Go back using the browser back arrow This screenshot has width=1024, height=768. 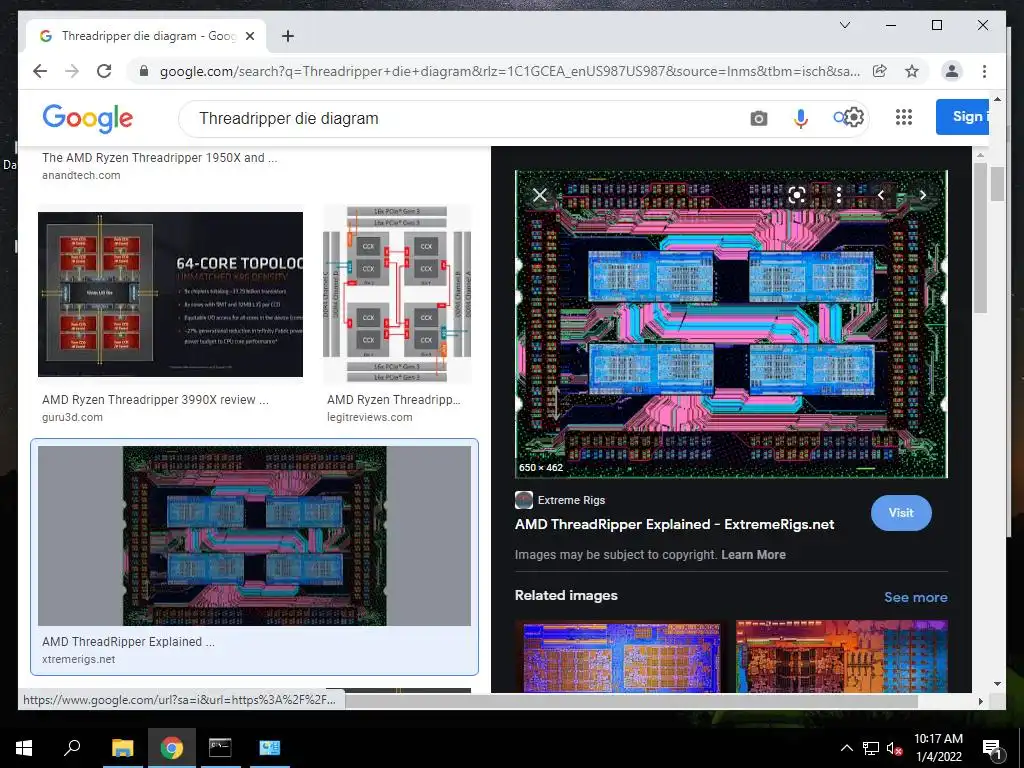click(x=40, y=71)
